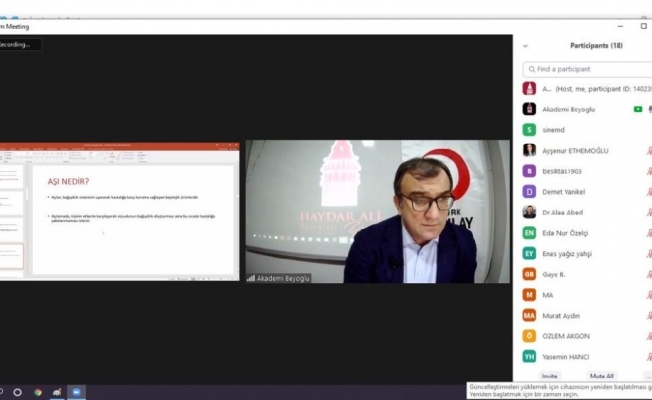652x400 pixels.
Task: Click the muted mic icon for besiktas1903
Action: [648, 171]
